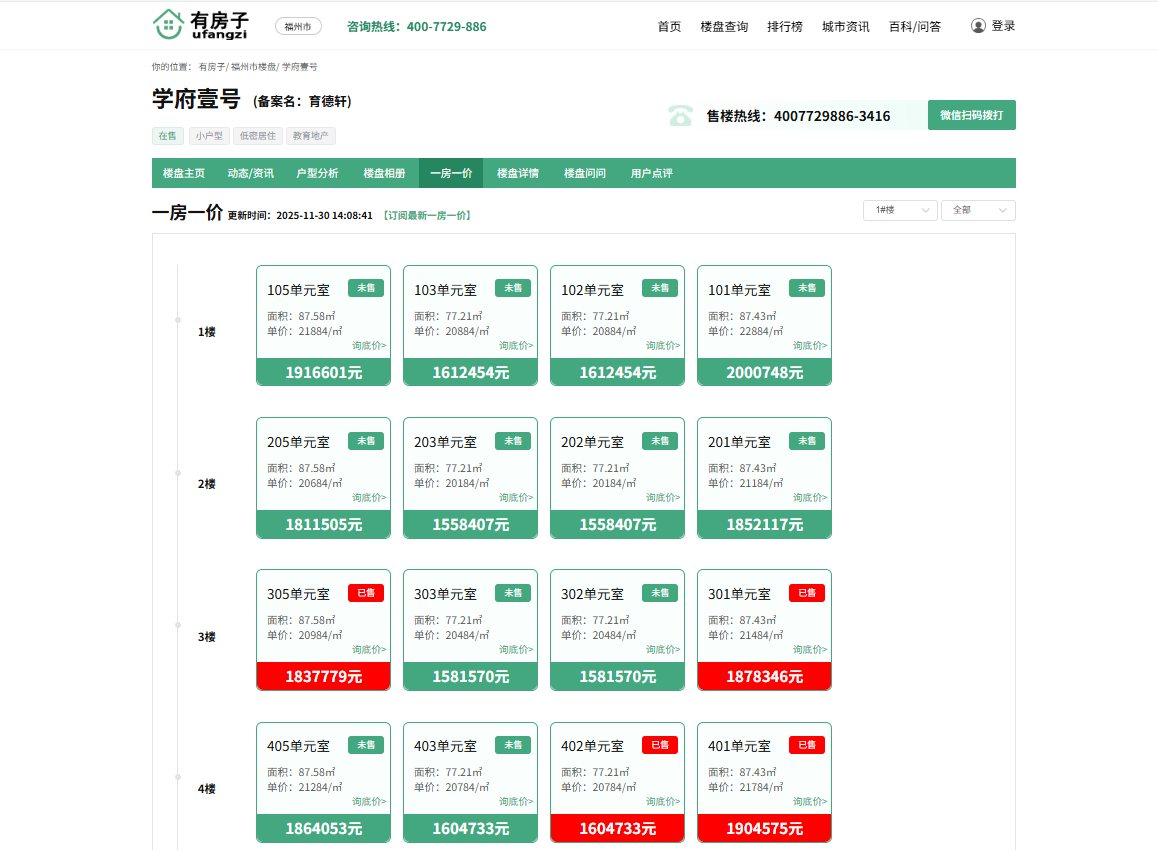Click the ufangzi house logo icon
The height and width of the screenshot is (850, 1158).
click(168, 25)
